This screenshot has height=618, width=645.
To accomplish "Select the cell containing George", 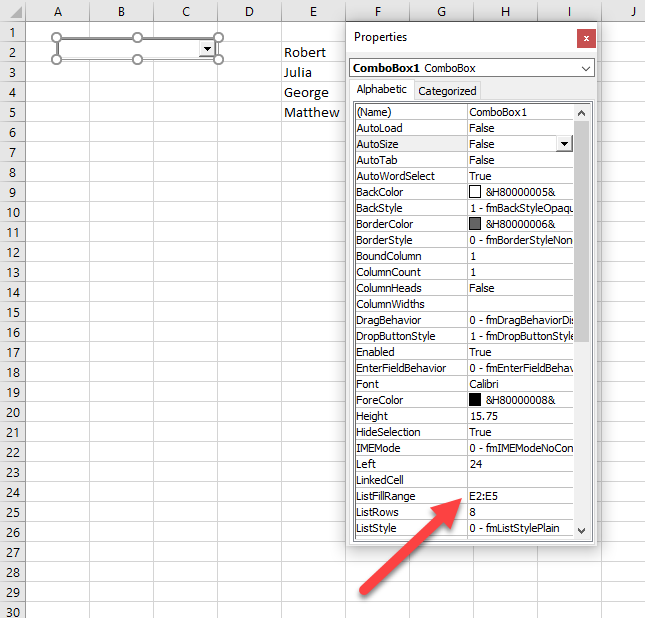I will click(313, 92).
